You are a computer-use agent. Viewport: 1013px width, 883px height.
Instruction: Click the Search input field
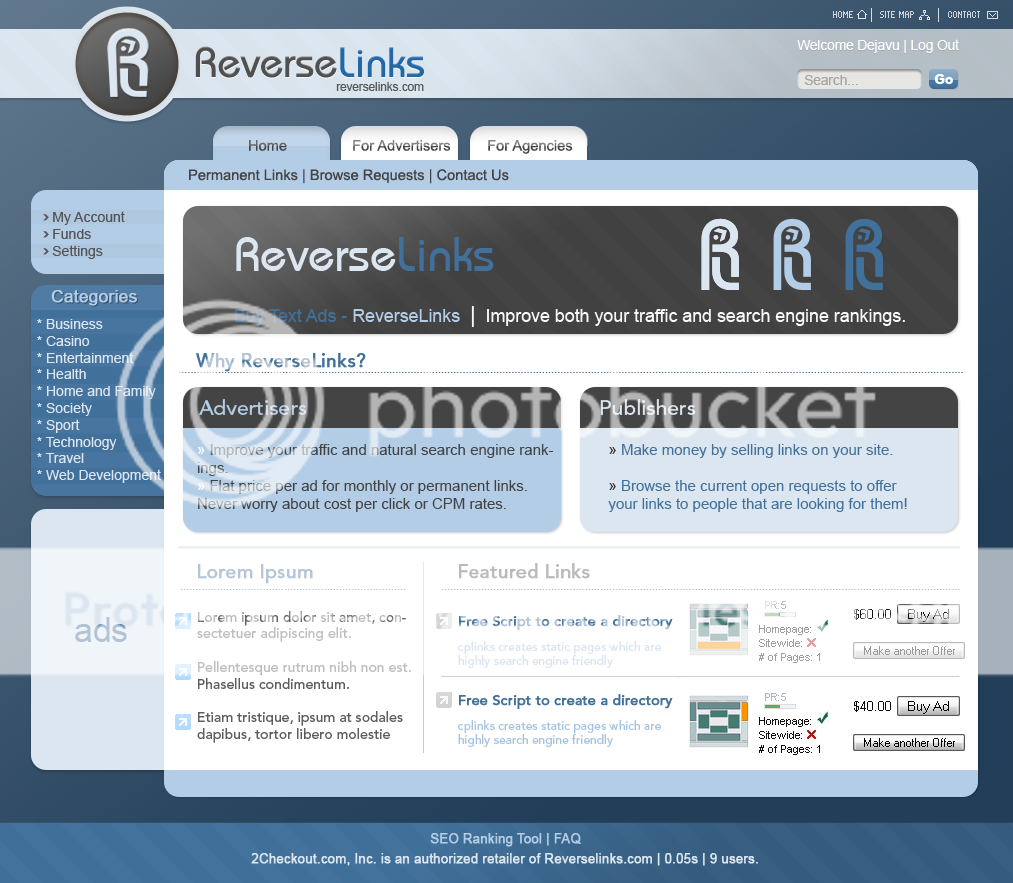(x=859, y=79)
